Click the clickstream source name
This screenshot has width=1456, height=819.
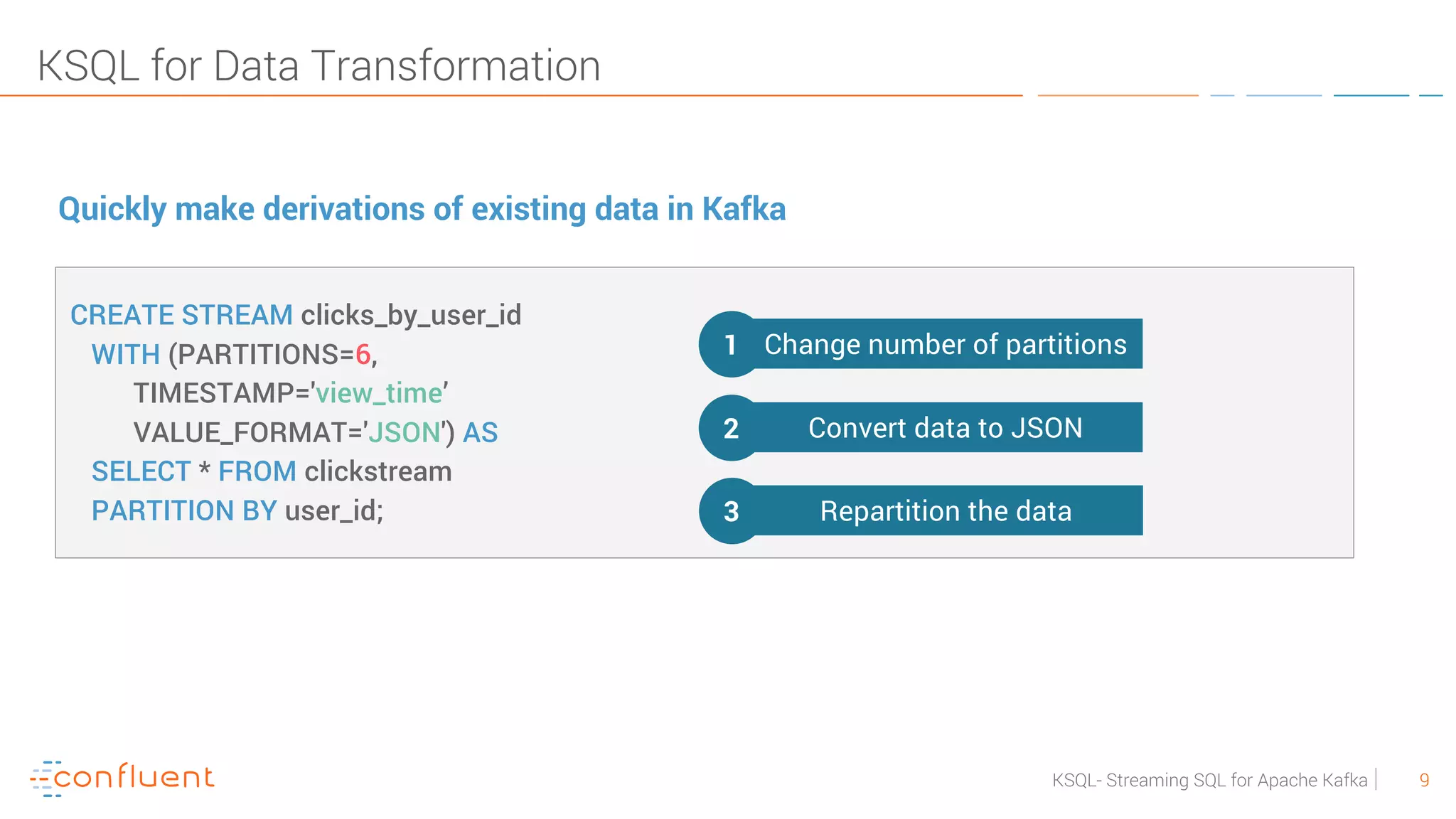point(378,471)
